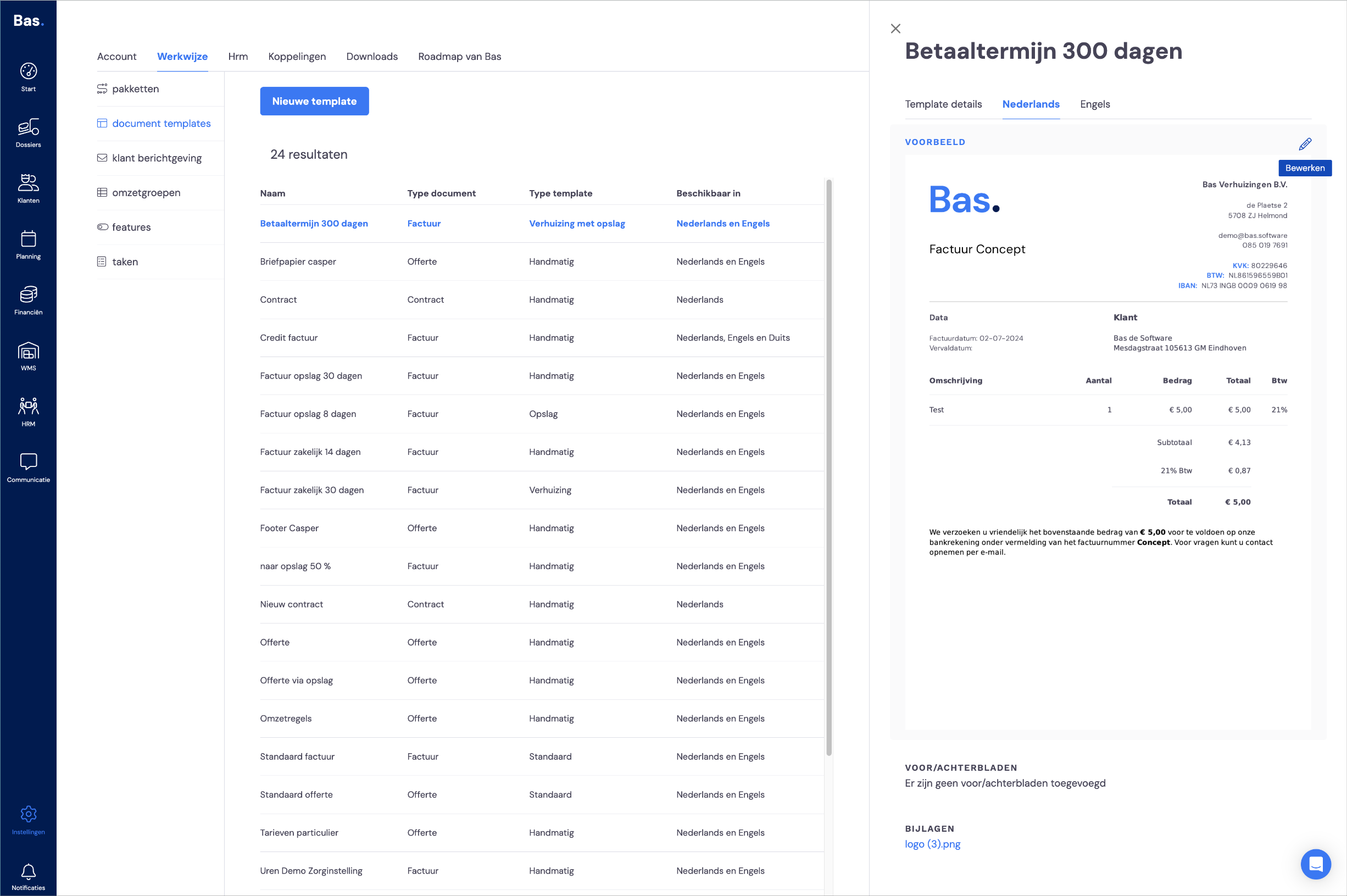
Task: Open the Briefpapier casper template
Action: point(542,261)
